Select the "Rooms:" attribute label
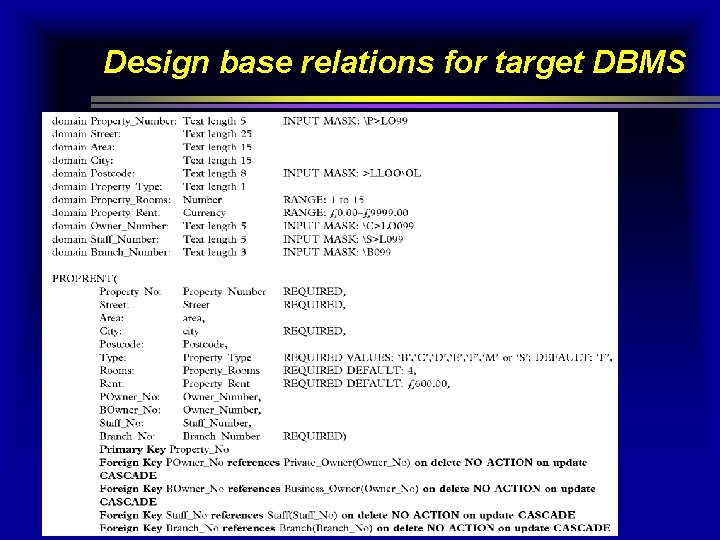Screen dimensions: 720x540 (117, 371)
